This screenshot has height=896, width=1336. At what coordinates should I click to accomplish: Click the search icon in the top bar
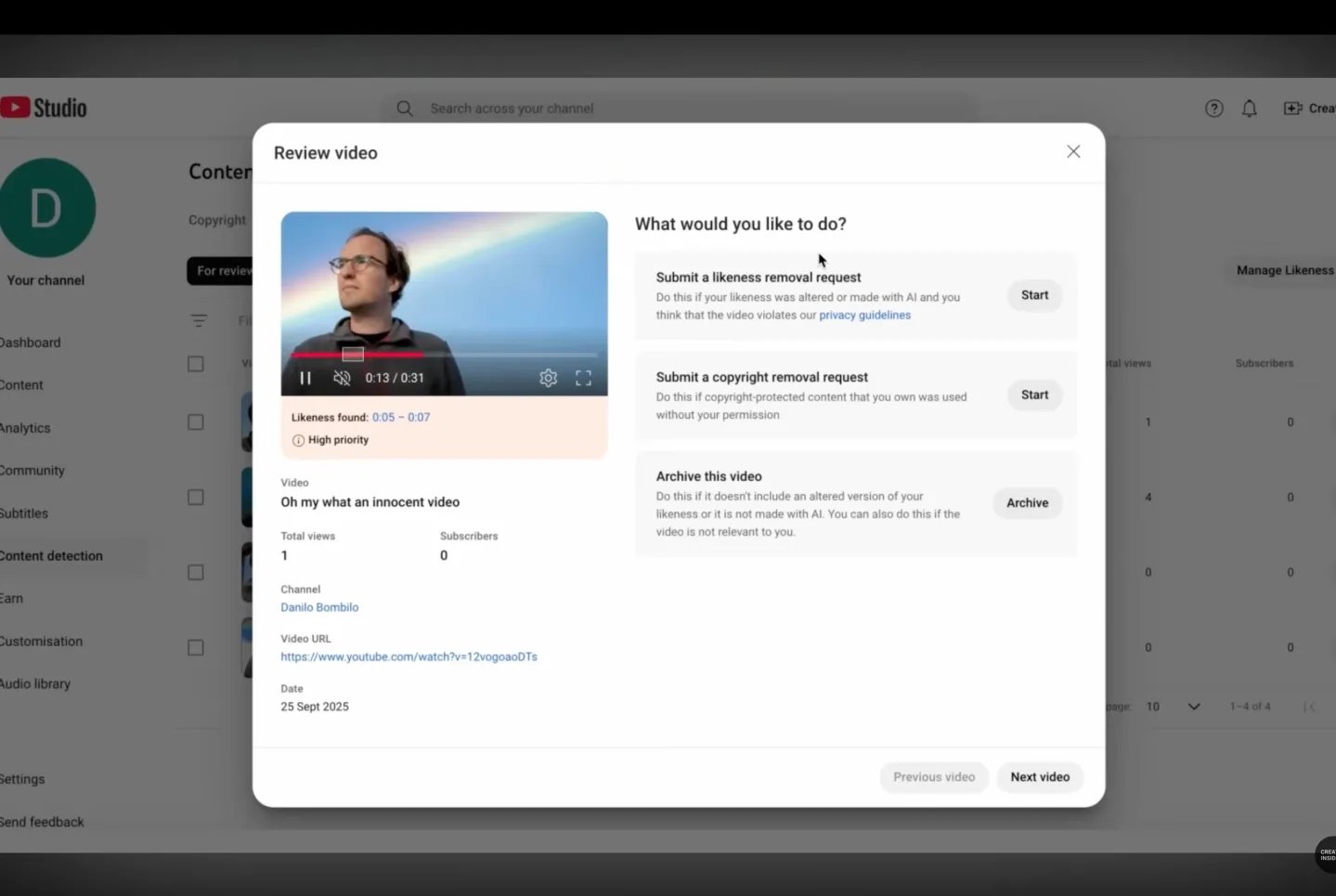pyautogui.click(x=405, y=108)
